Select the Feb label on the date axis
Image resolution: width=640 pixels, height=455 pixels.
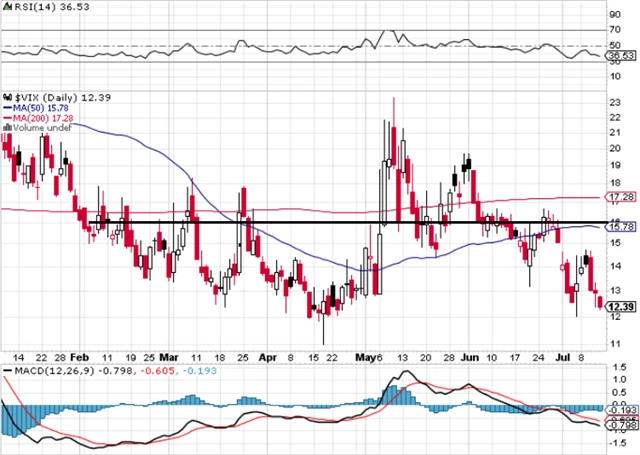coord(80,356)
